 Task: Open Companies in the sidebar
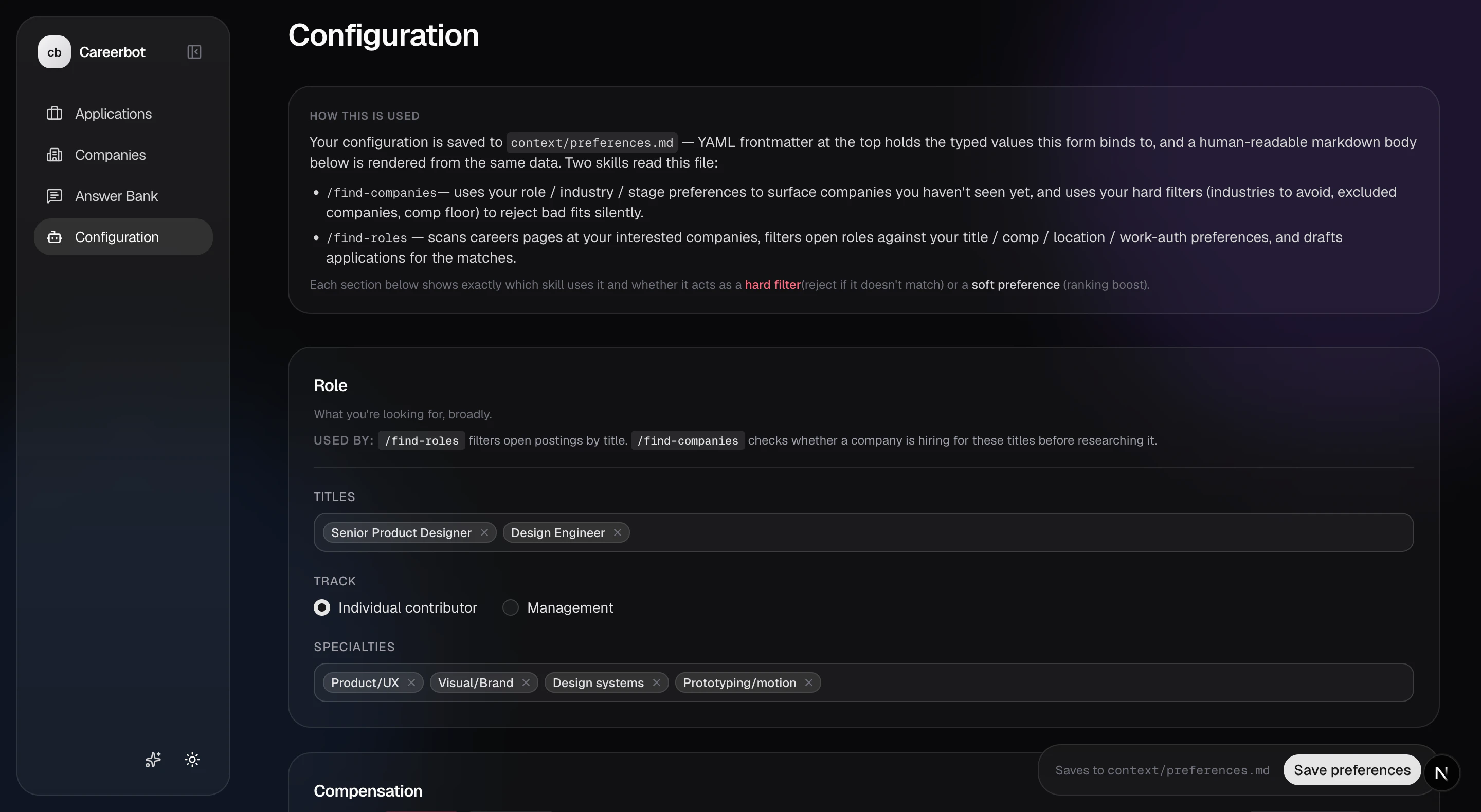tap(123, 155)
